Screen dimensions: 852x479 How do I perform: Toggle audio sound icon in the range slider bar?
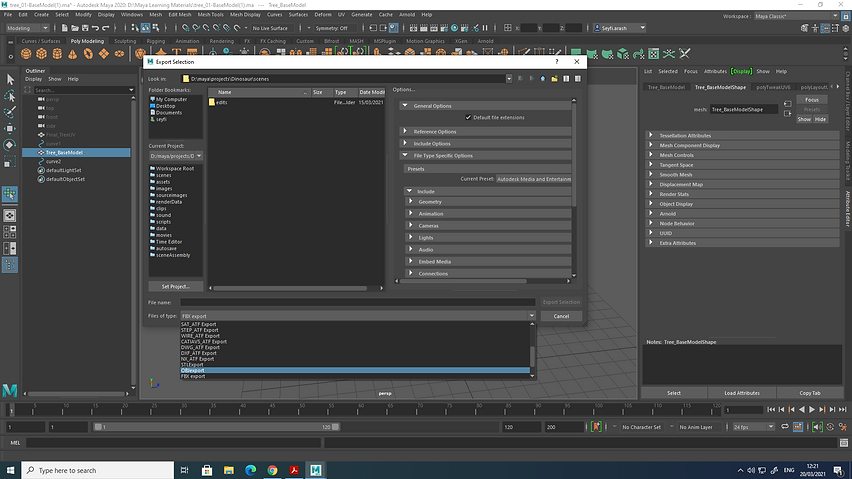pyautogui.click(x=817, y=427)
